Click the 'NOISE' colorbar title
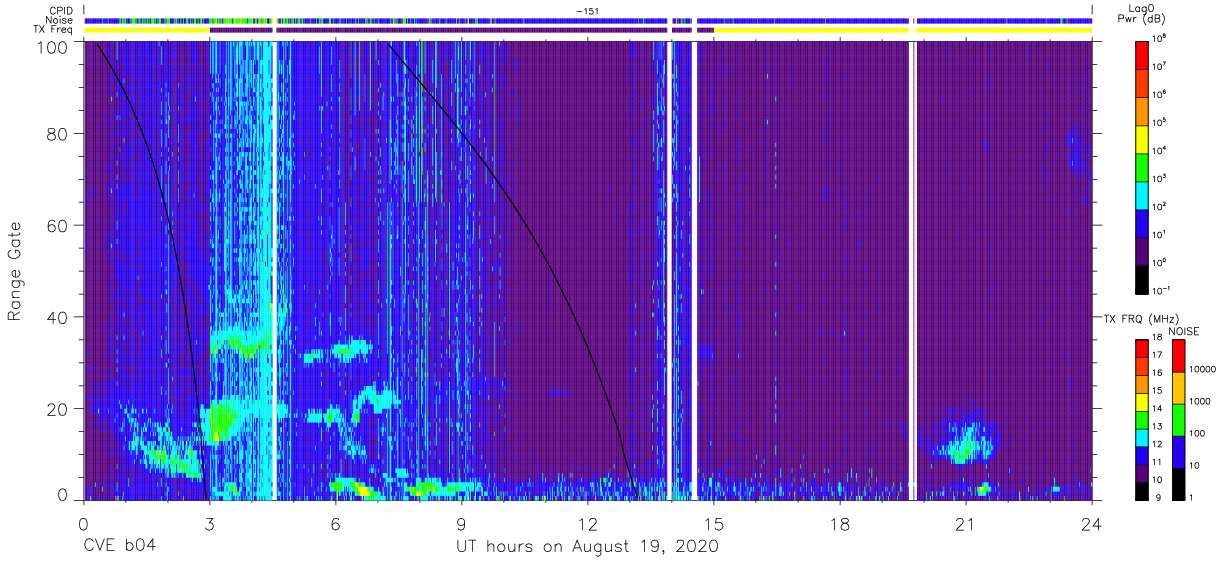 (1184, 330)
